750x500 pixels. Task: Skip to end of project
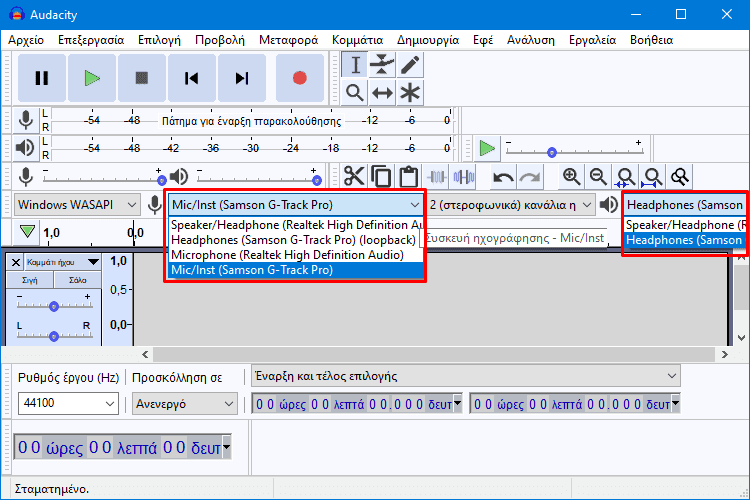pyautogui.click(x=242, y=78)
